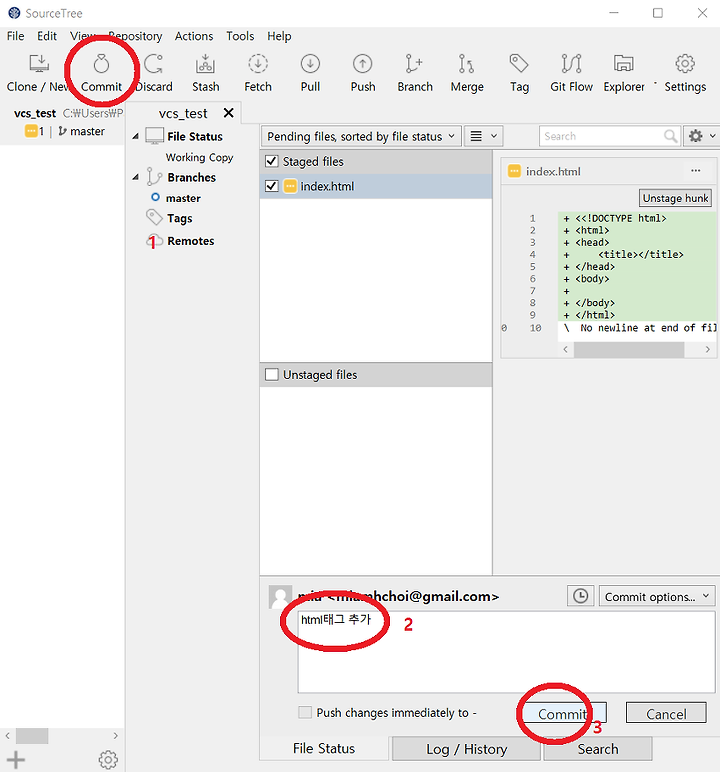Open Git Flow from the toolbar
This screenshot has height=772, width=720.
click(571, 73)
